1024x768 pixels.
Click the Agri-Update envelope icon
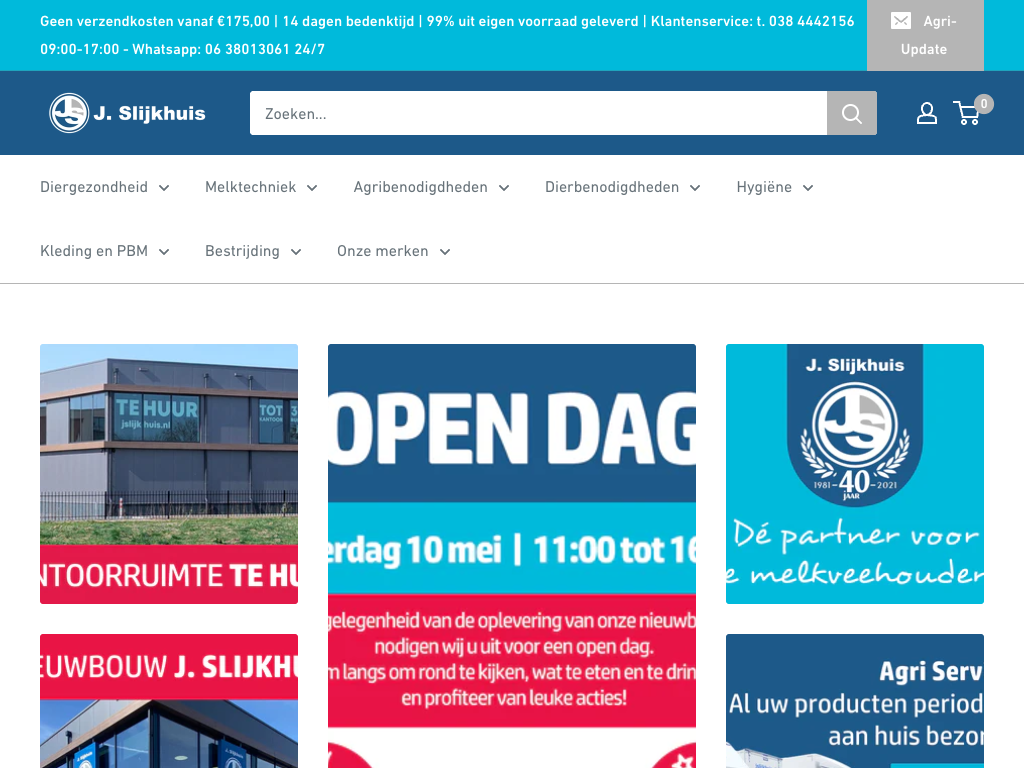click(x=901, y=21)
